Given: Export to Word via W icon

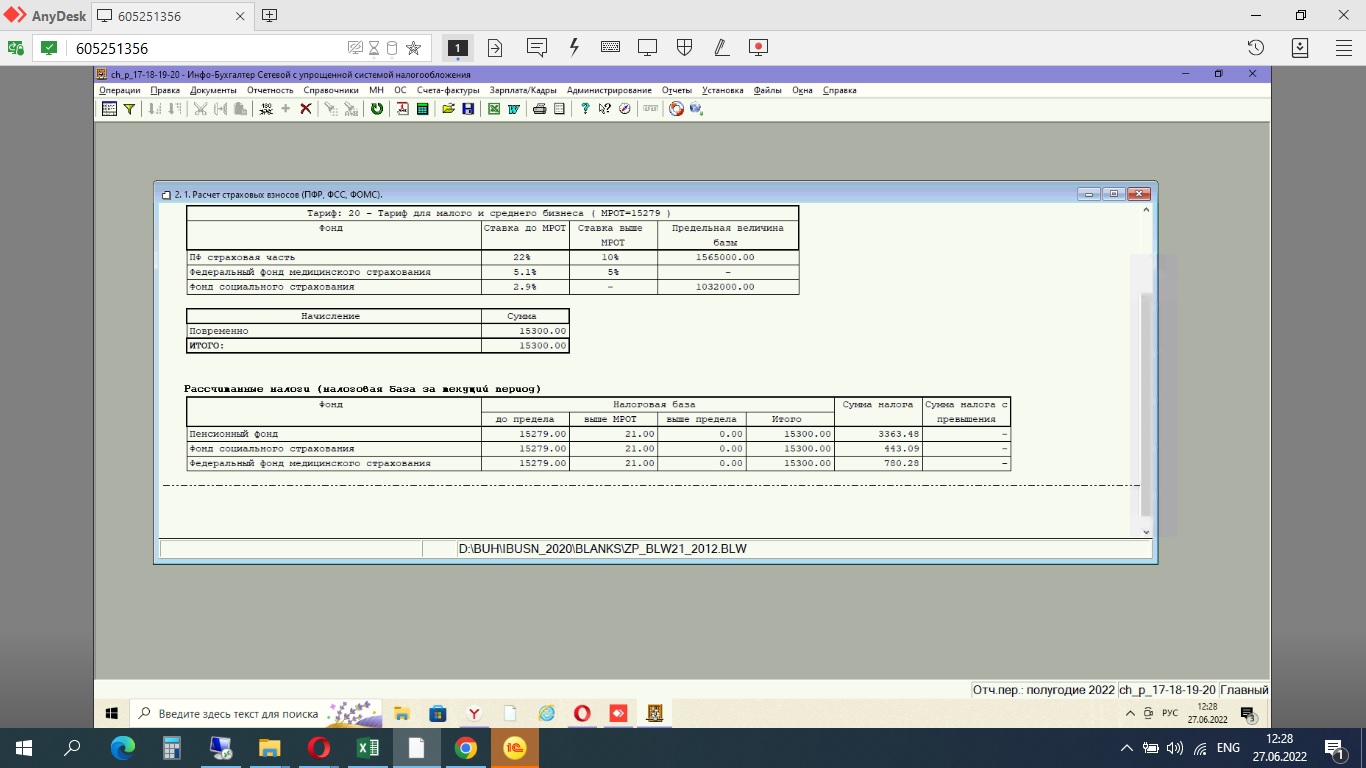Looking at the screenshot, I should coord(514,109).
